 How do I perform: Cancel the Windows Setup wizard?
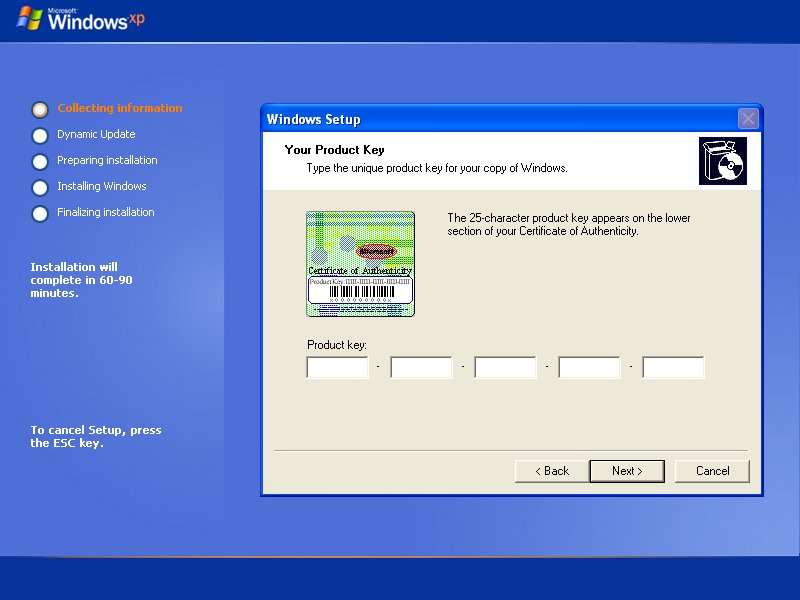[712, 471]
